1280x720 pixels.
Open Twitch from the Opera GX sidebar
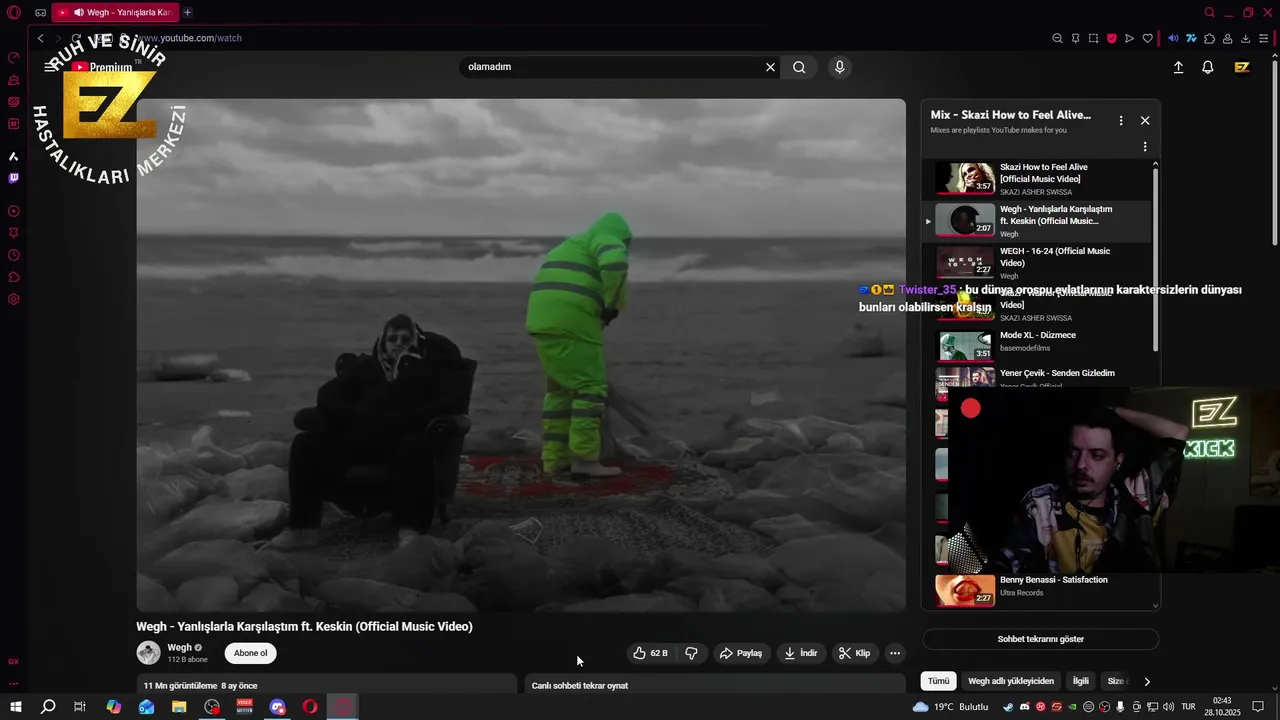(13, 178)
